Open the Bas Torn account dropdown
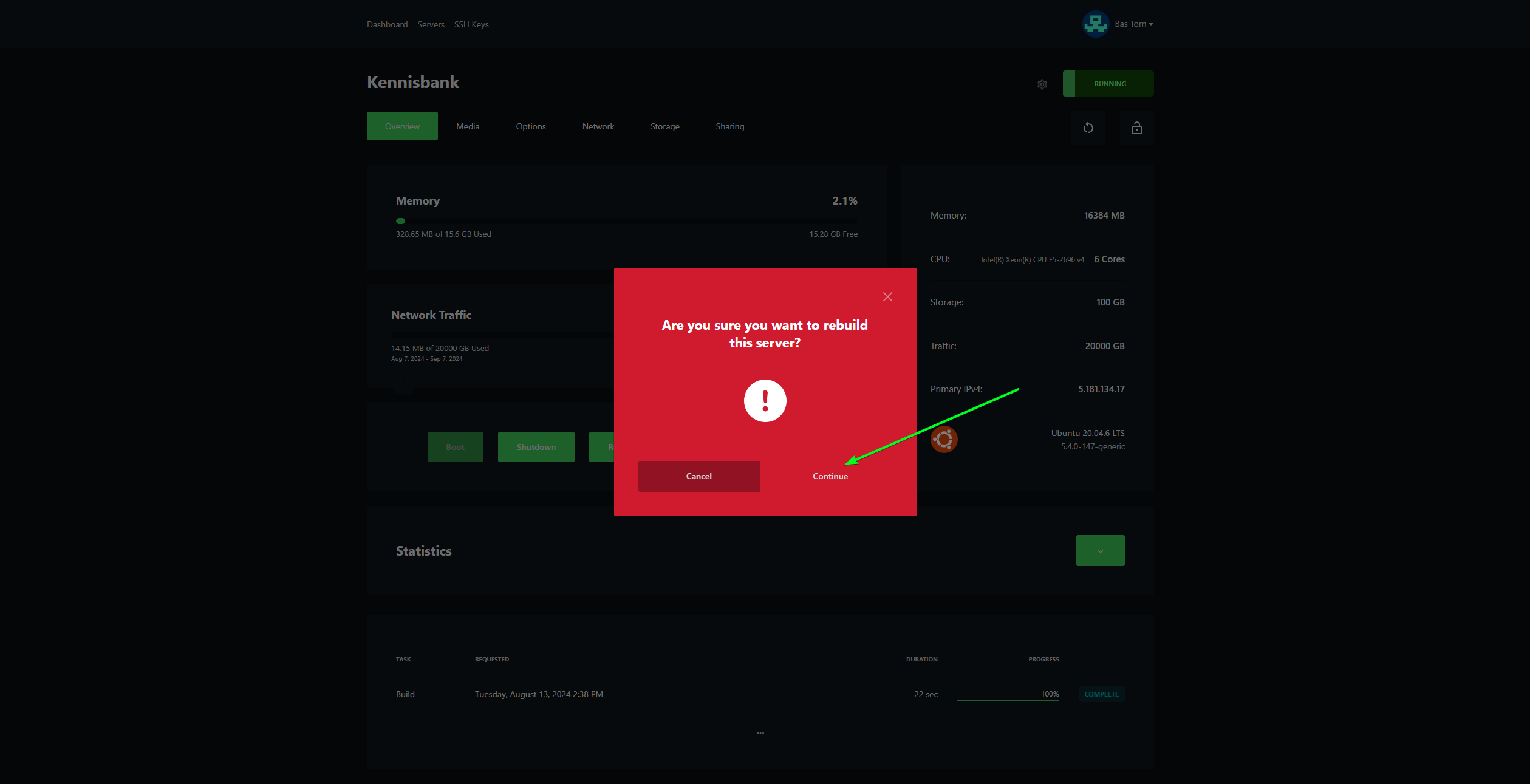This screenshot has height=784, width=1530. 1133,24
